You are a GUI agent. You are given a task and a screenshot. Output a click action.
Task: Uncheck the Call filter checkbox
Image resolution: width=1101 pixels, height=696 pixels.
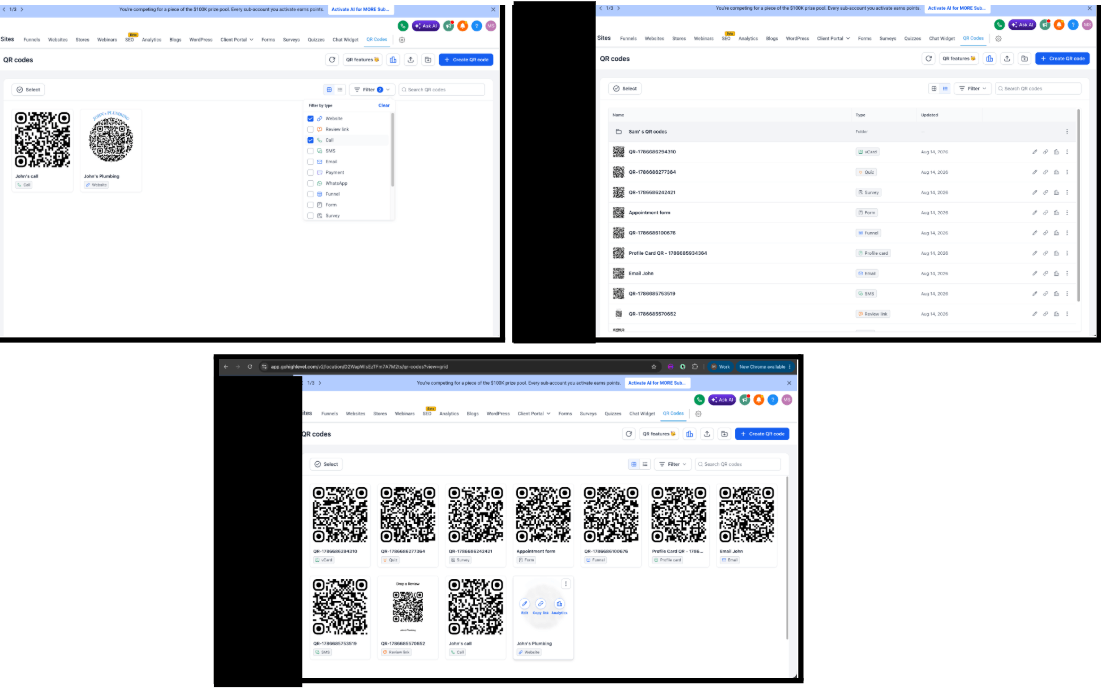click(310, 140)
